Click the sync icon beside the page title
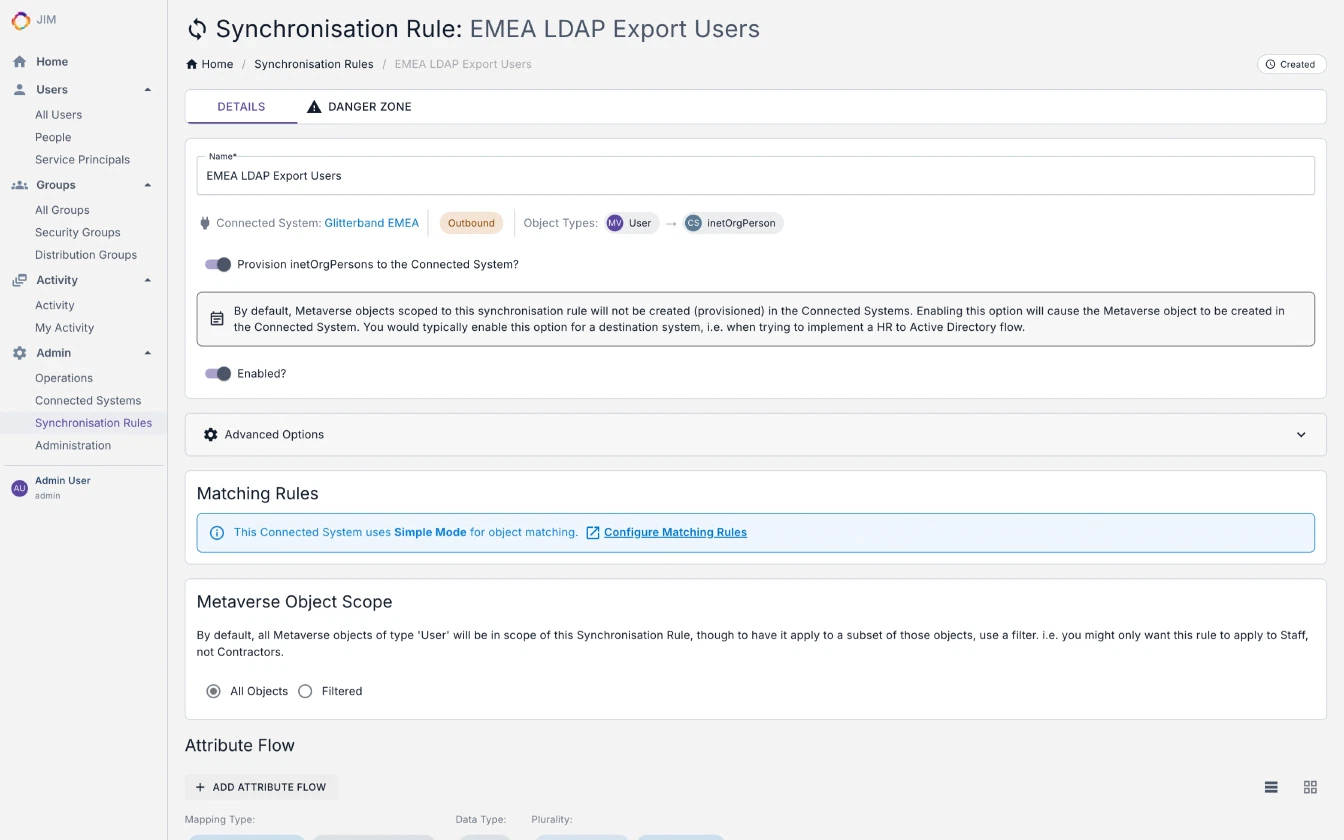Viewport: 1344px width, 840px height. pos(197,29)
